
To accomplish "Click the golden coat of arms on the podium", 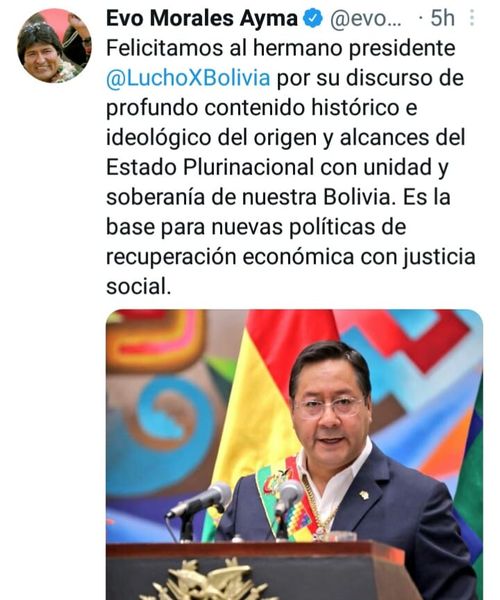I will 210,581.
